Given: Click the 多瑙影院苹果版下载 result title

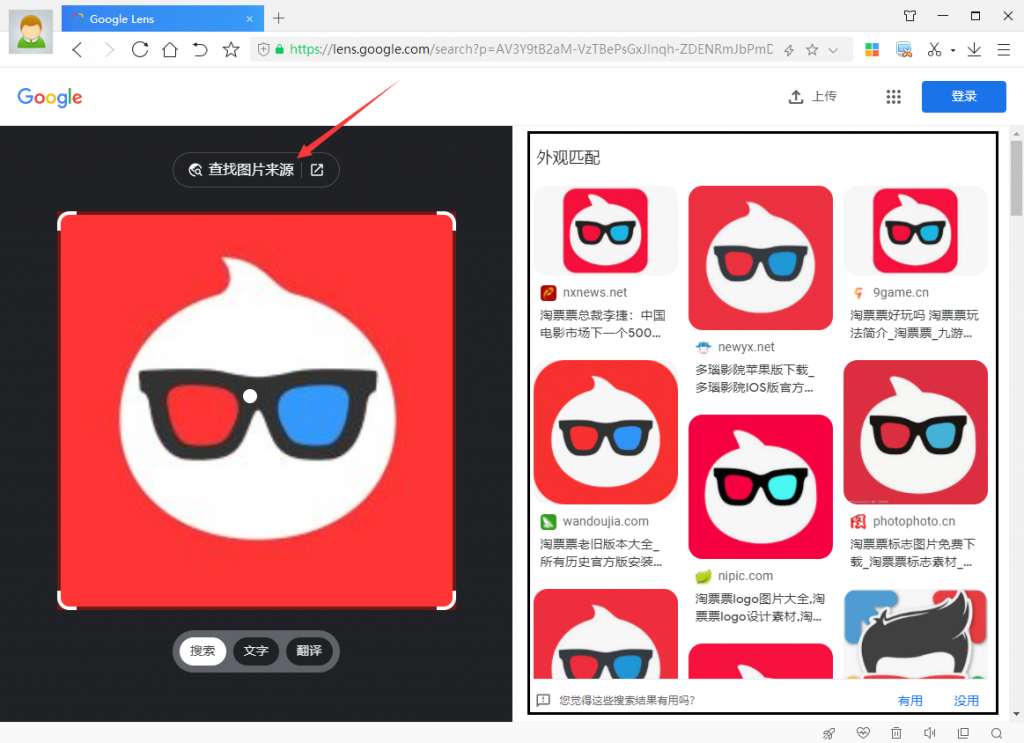Looking at the screenshot, I should tap(754, 379).
